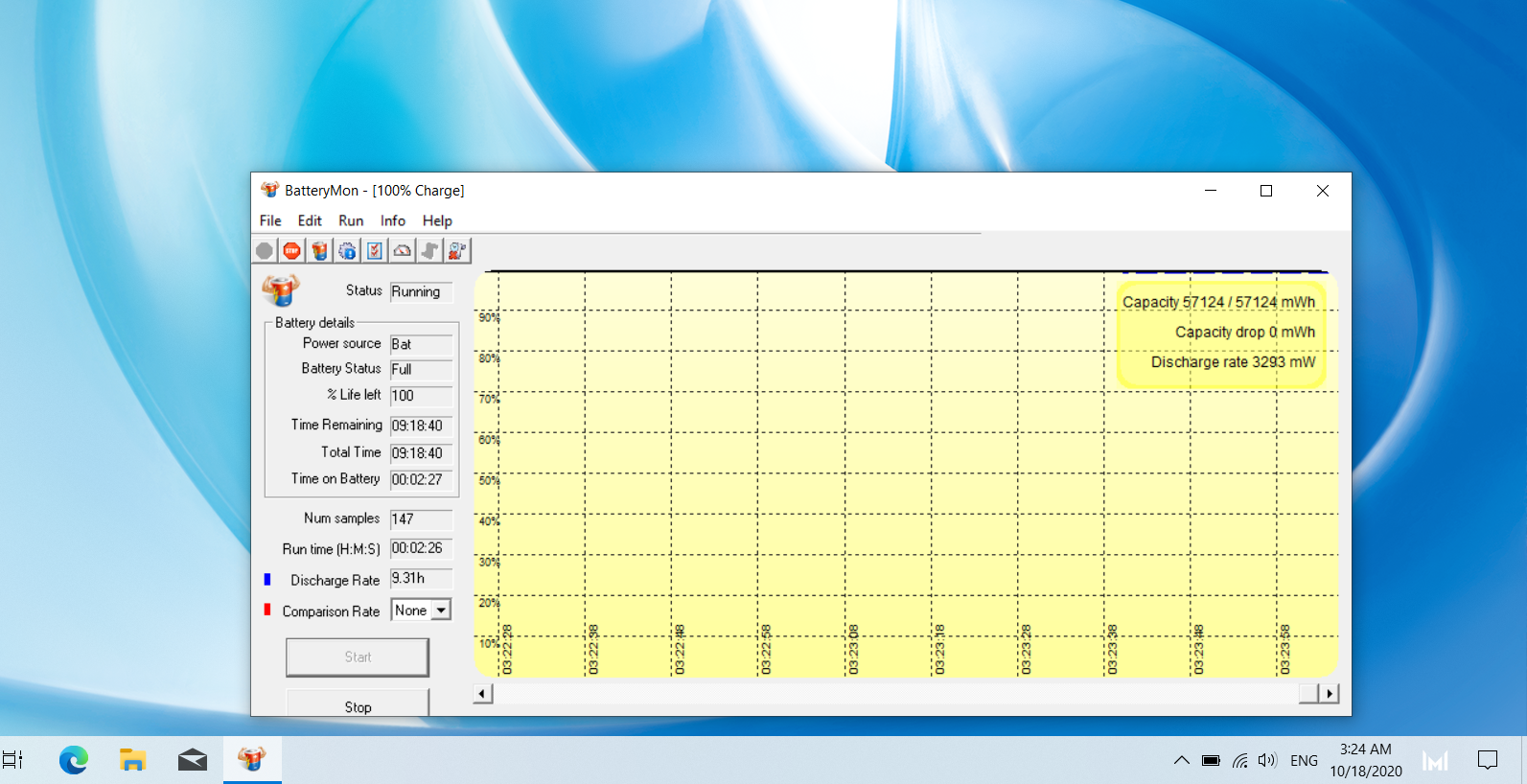
Task: Launch Microsoft Edge from the taskbar
Action: point(74,760)
